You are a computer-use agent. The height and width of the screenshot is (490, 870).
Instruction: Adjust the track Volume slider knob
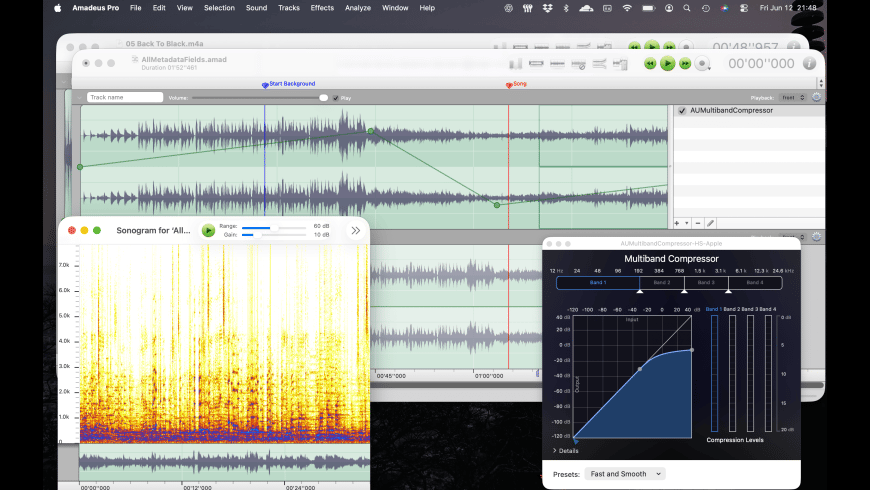click(x=323, y=98)
